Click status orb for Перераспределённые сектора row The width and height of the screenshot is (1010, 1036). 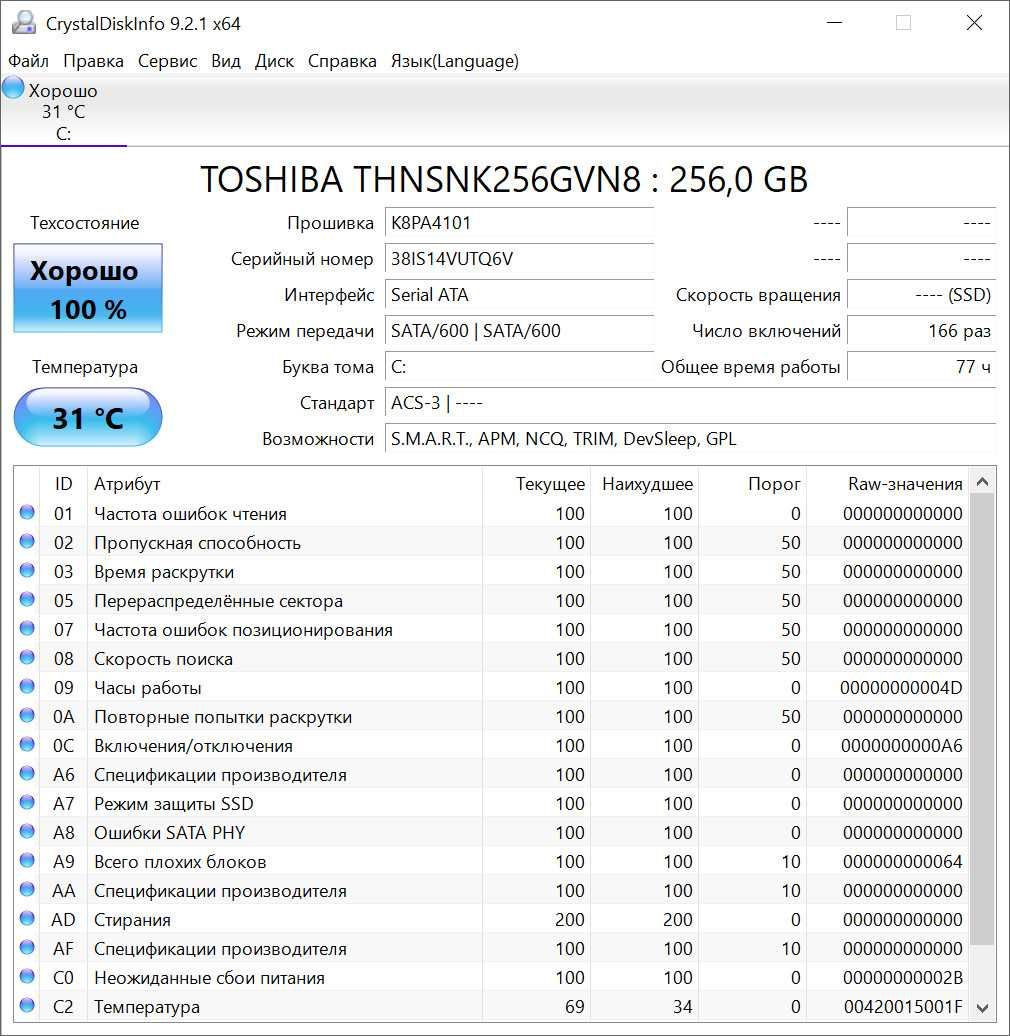pos(27,599)
